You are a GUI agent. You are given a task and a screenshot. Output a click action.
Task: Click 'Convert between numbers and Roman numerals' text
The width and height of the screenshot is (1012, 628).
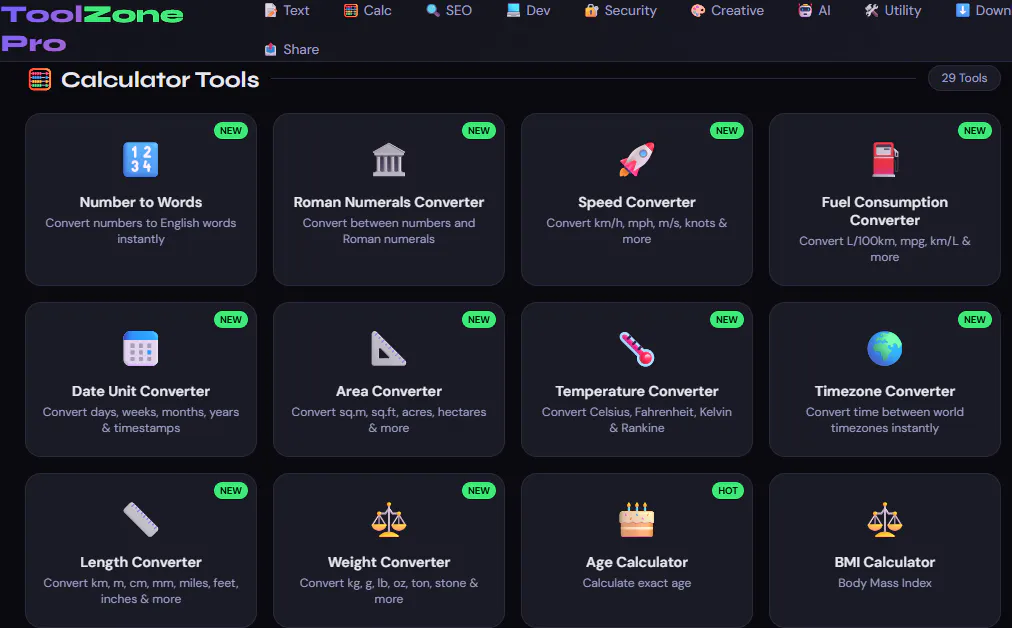tap(389, 231)
